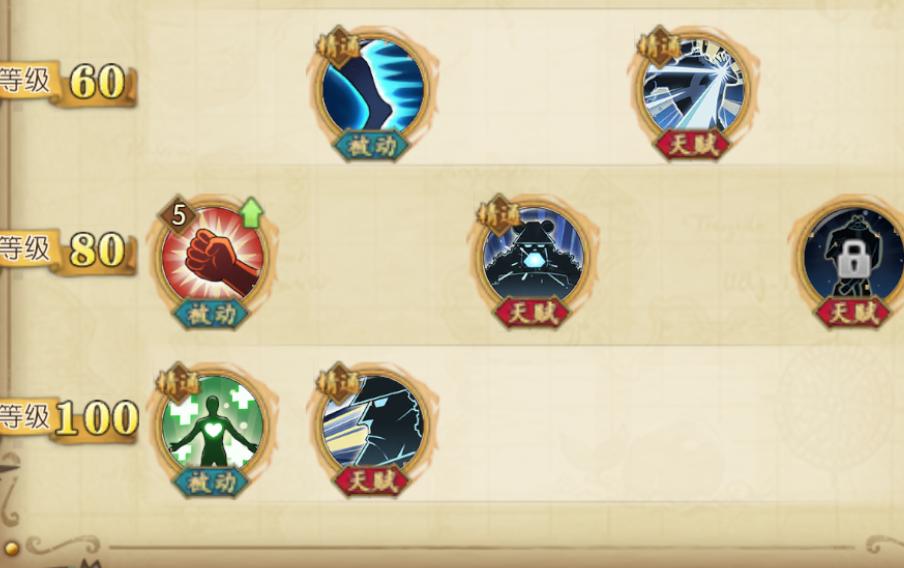Click 被动 label under leg kick skill
This screenshot has height=568, width=904.
tap(372, 146)
